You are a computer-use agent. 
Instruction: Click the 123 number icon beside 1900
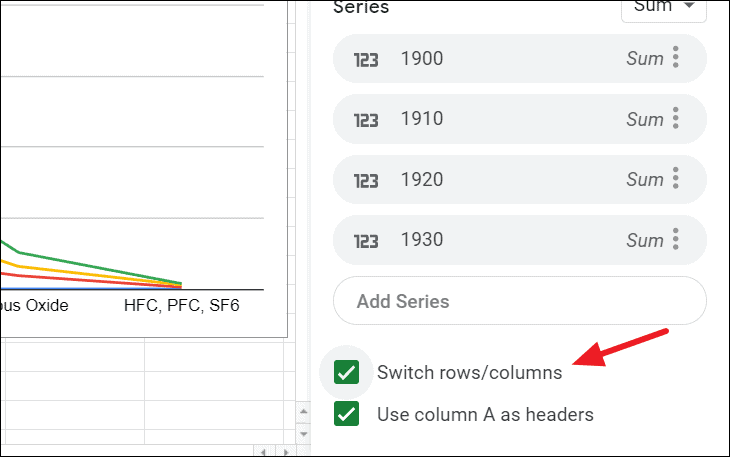tap(366, 60)
